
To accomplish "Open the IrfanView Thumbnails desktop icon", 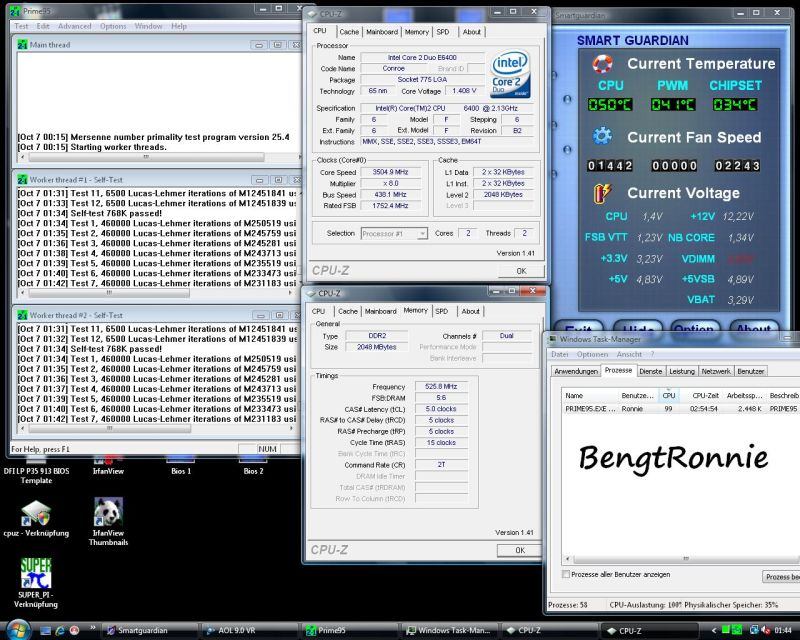I will 108,521.
